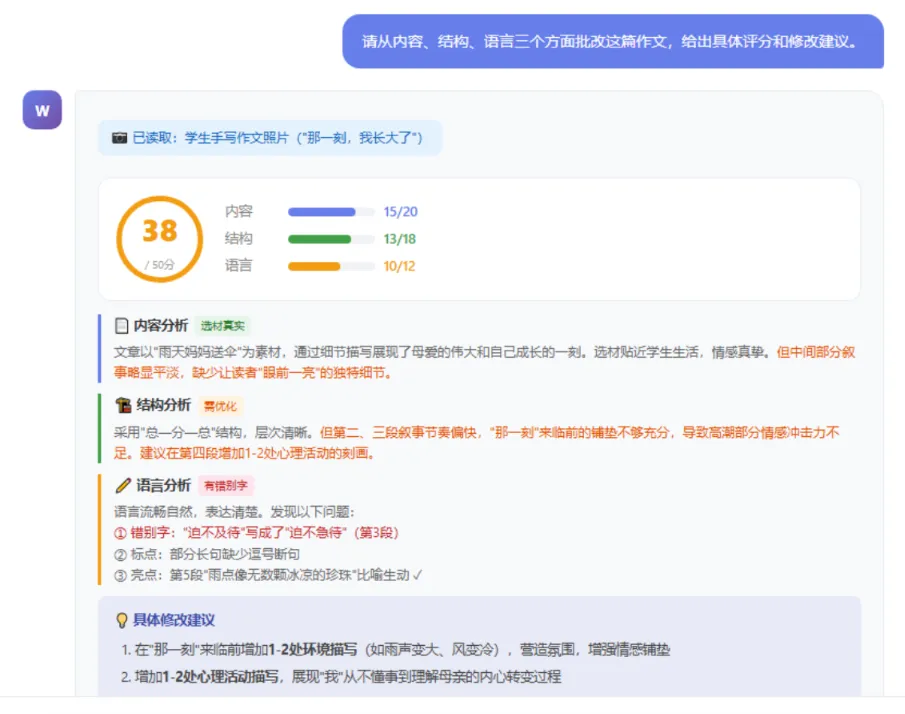Click the / 50分 label under the score
905x714 pixels.
click(x=159, y=265)
